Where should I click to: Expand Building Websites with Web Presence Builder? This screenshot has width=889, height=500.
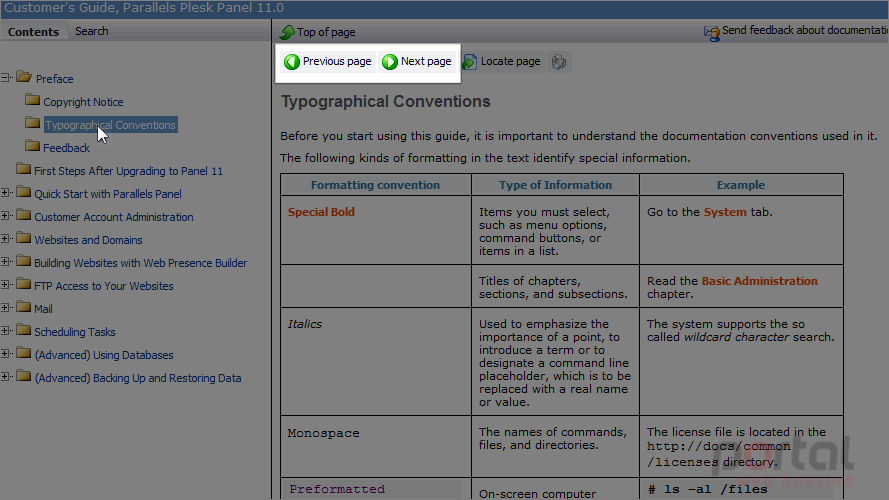[5, 262]
